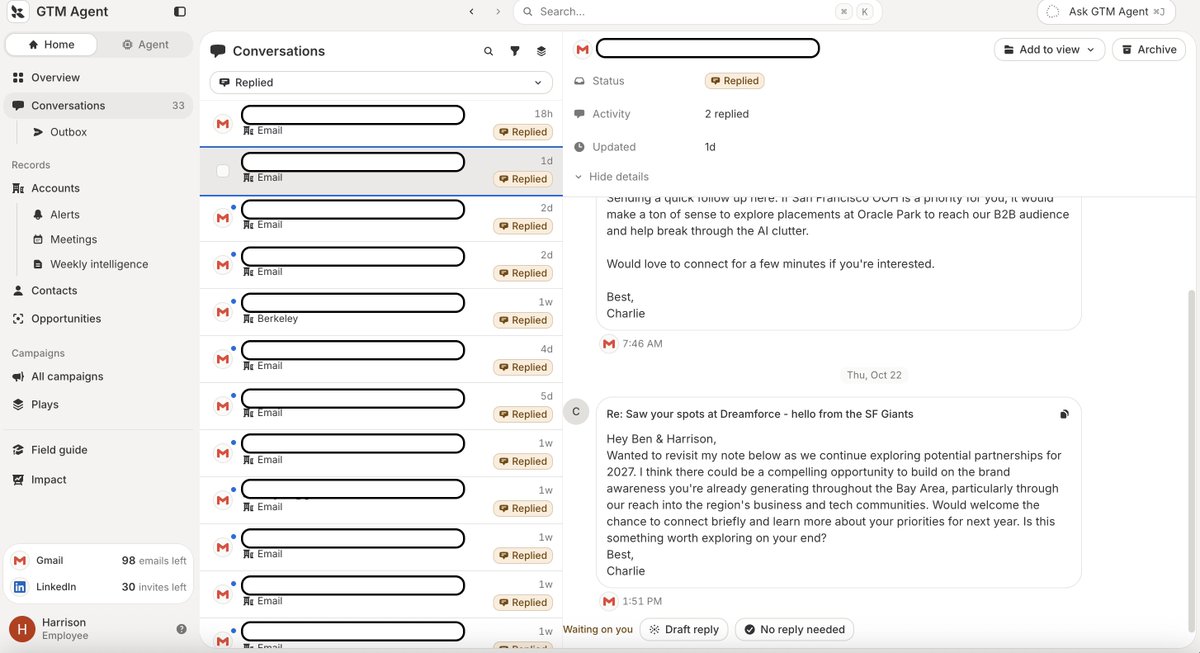Open the conversation tagged Berkeley

(x=381, y=311)
